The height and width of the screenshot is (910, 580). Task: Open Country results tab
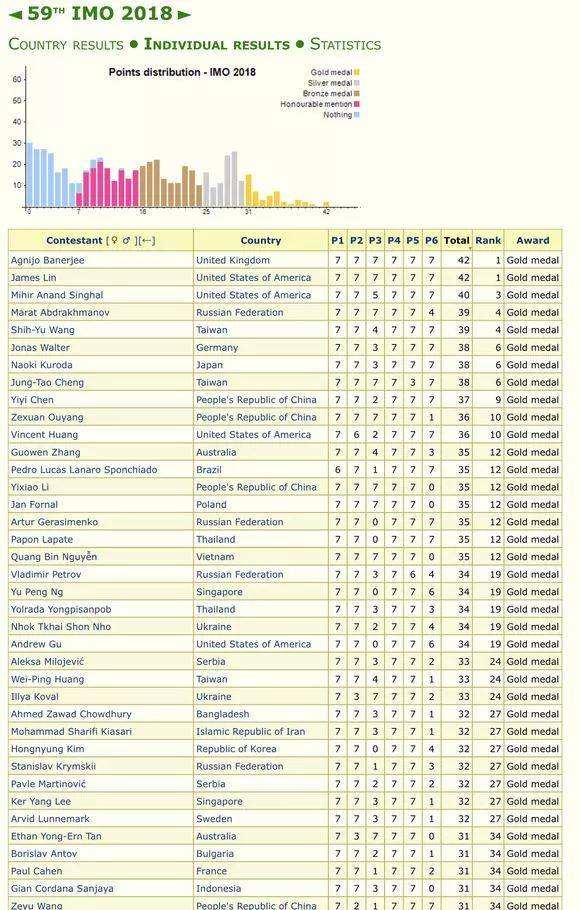click(66, 45)
